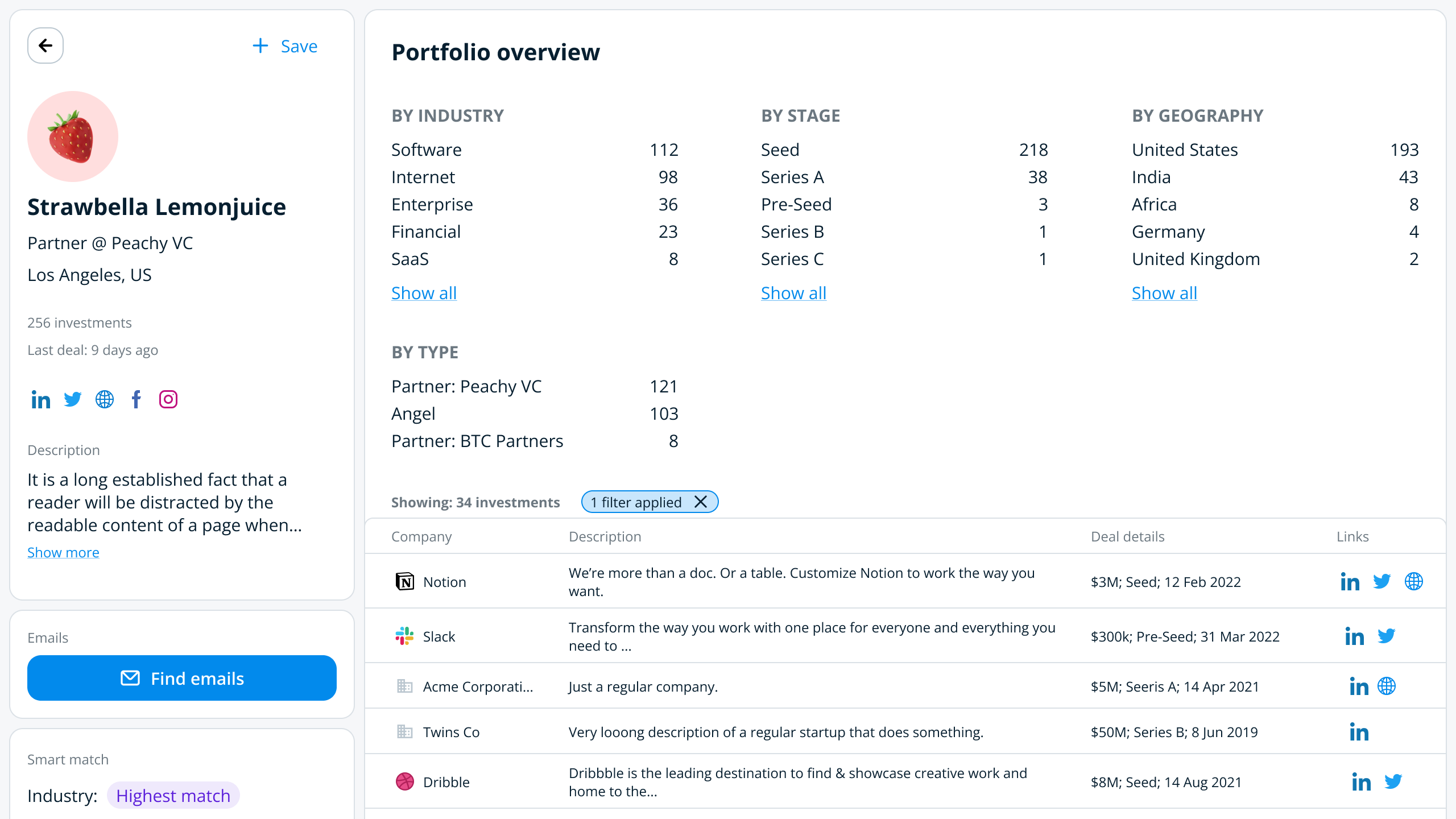Click the Slack company logo
Screen dimensions: 1456x819
coord(404,636)
